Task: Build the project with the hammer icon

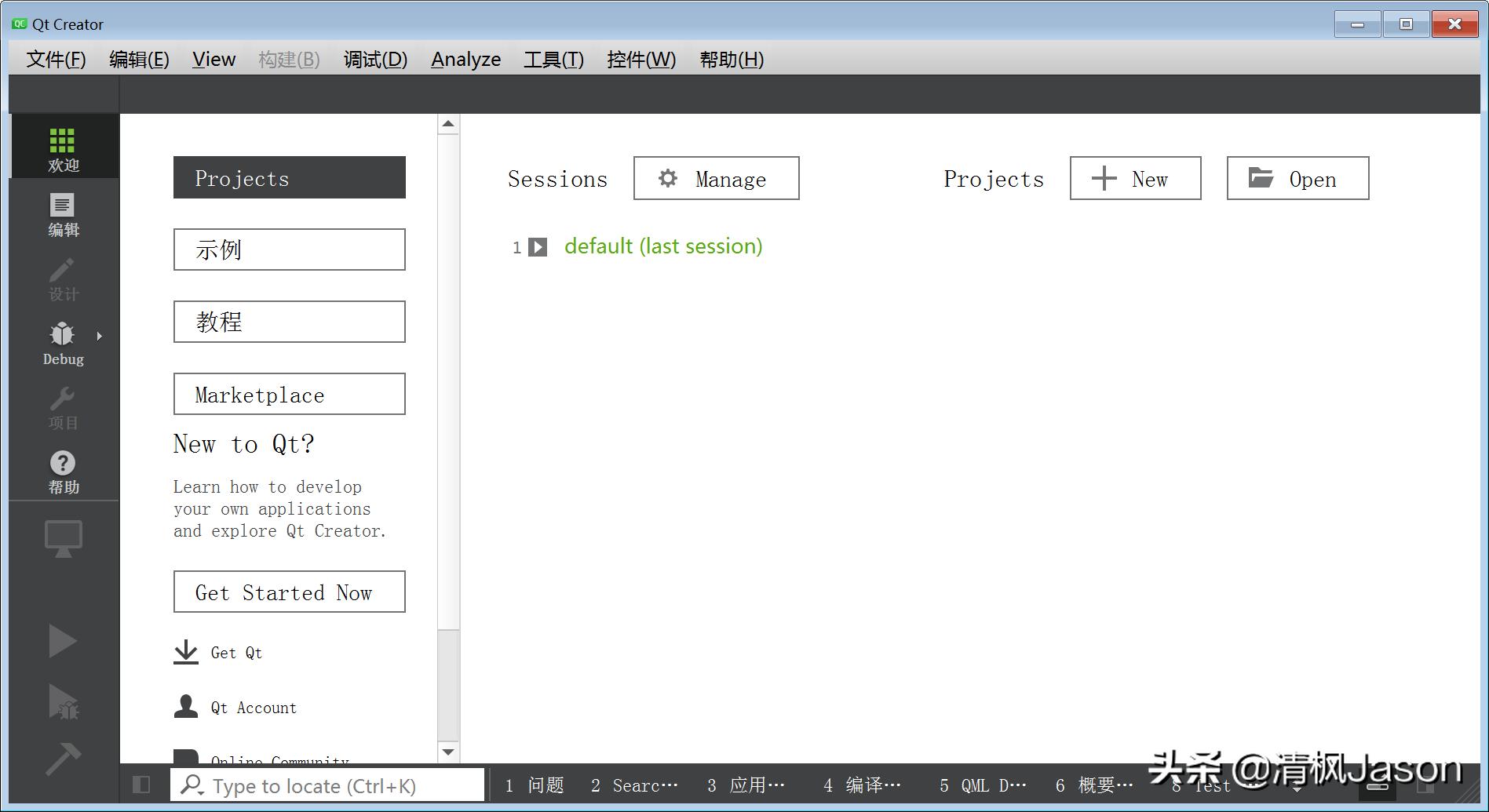Action: (63, 759)
